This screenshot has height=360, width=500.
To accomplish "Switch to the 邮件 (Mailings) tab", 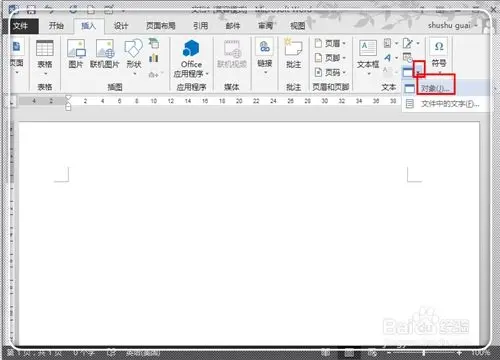I will coord(233,26).
